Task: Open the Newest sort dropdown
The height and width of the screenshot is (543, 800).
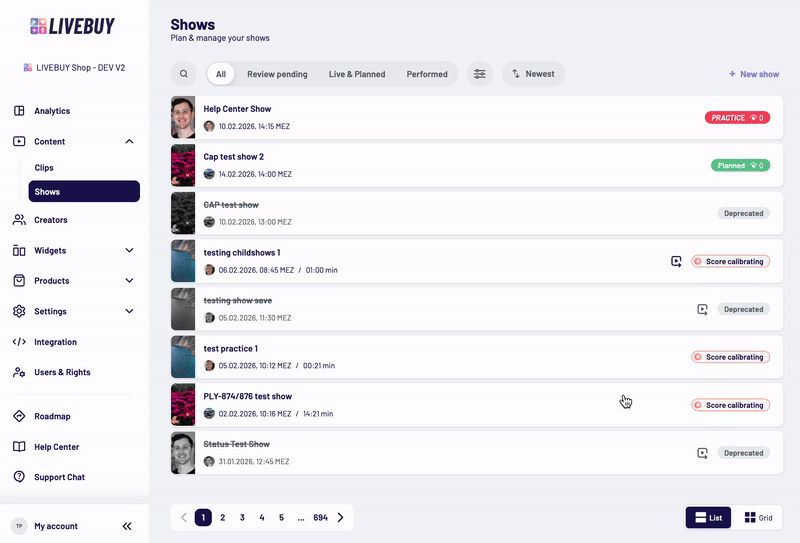Action: [x=533, y=74]
